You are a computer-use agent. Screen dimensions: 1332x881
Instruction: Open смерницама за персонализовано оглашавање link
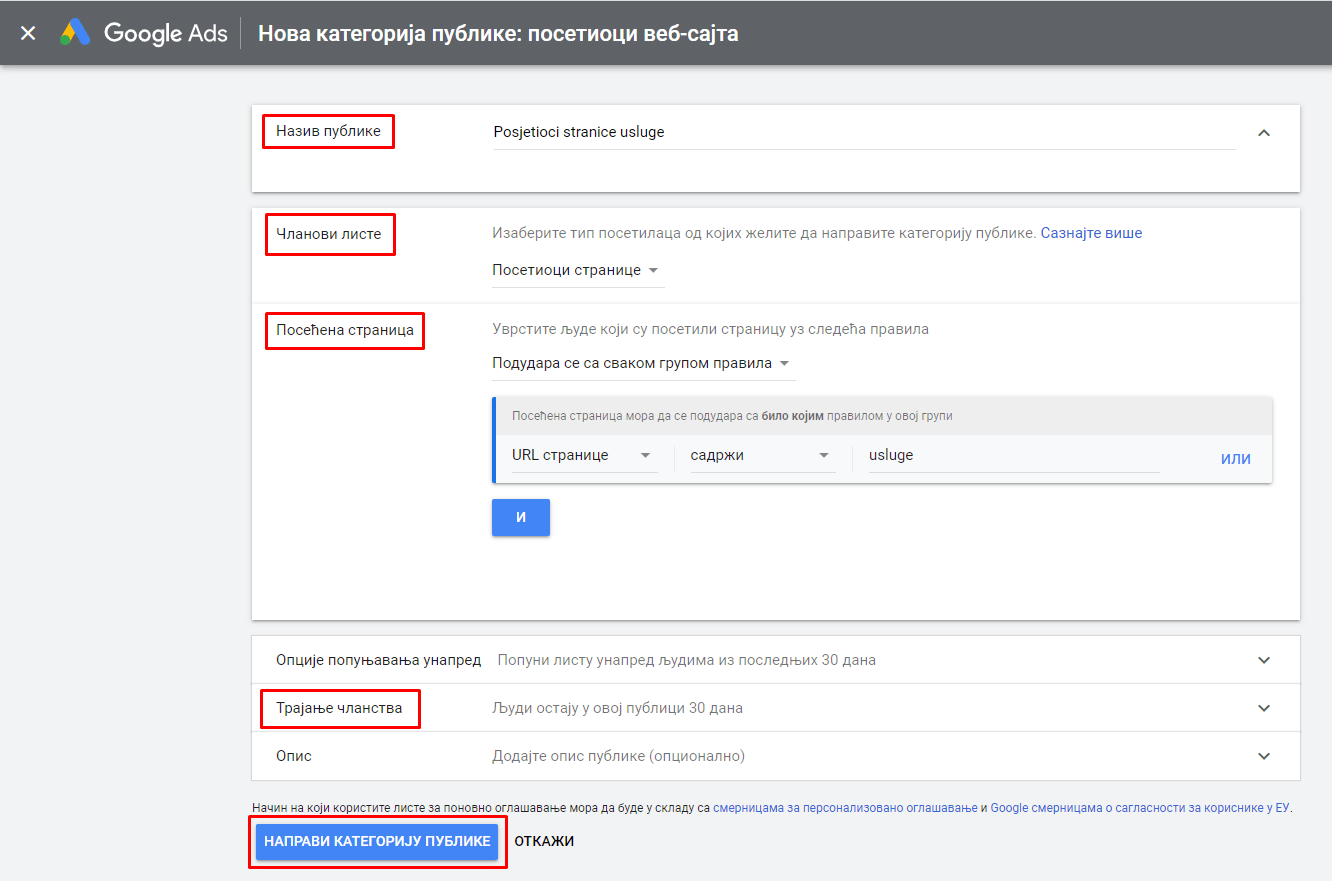(x=845, y=808)
